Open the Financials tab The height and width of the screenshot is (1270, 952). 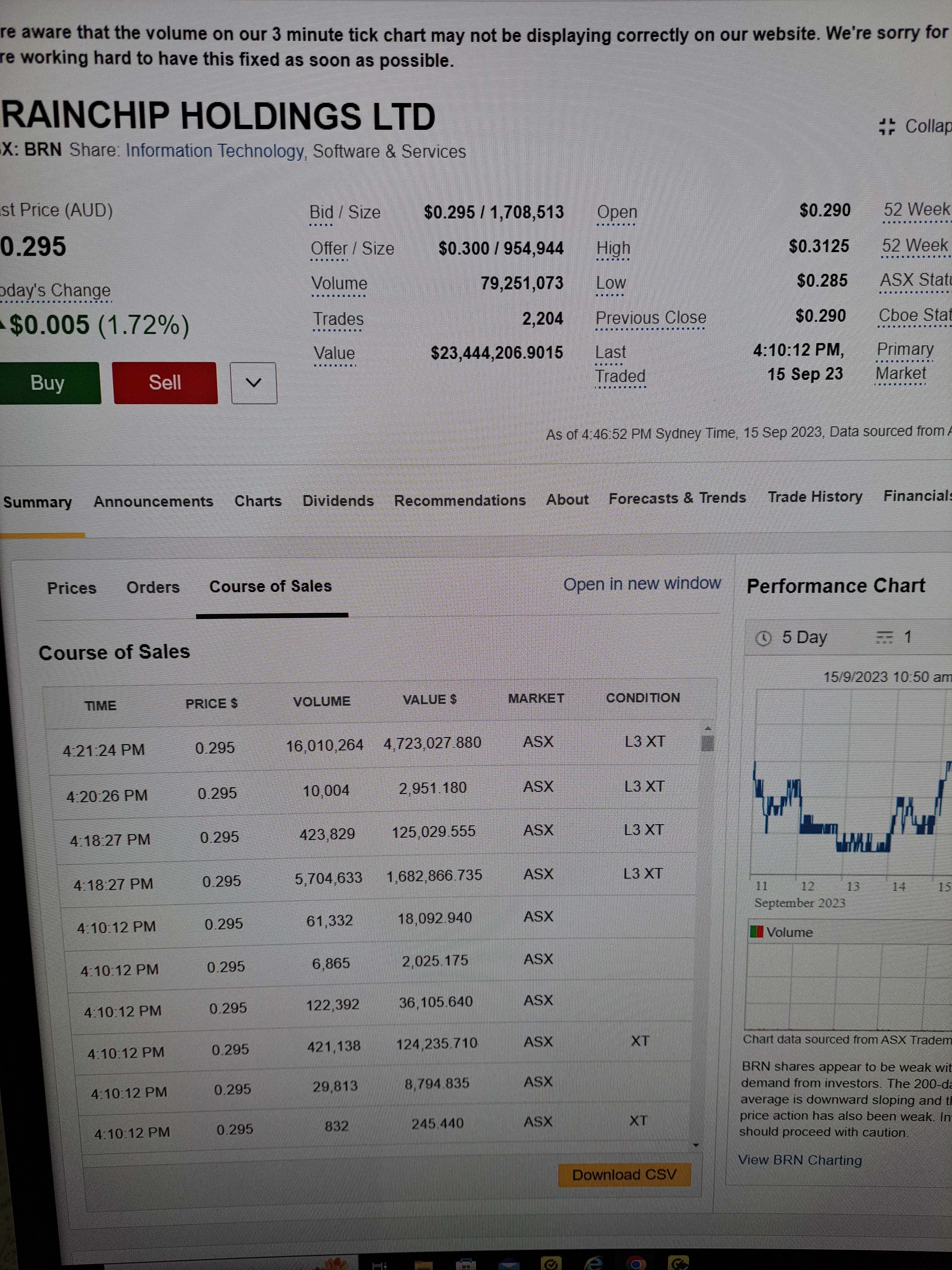(918, 495)
